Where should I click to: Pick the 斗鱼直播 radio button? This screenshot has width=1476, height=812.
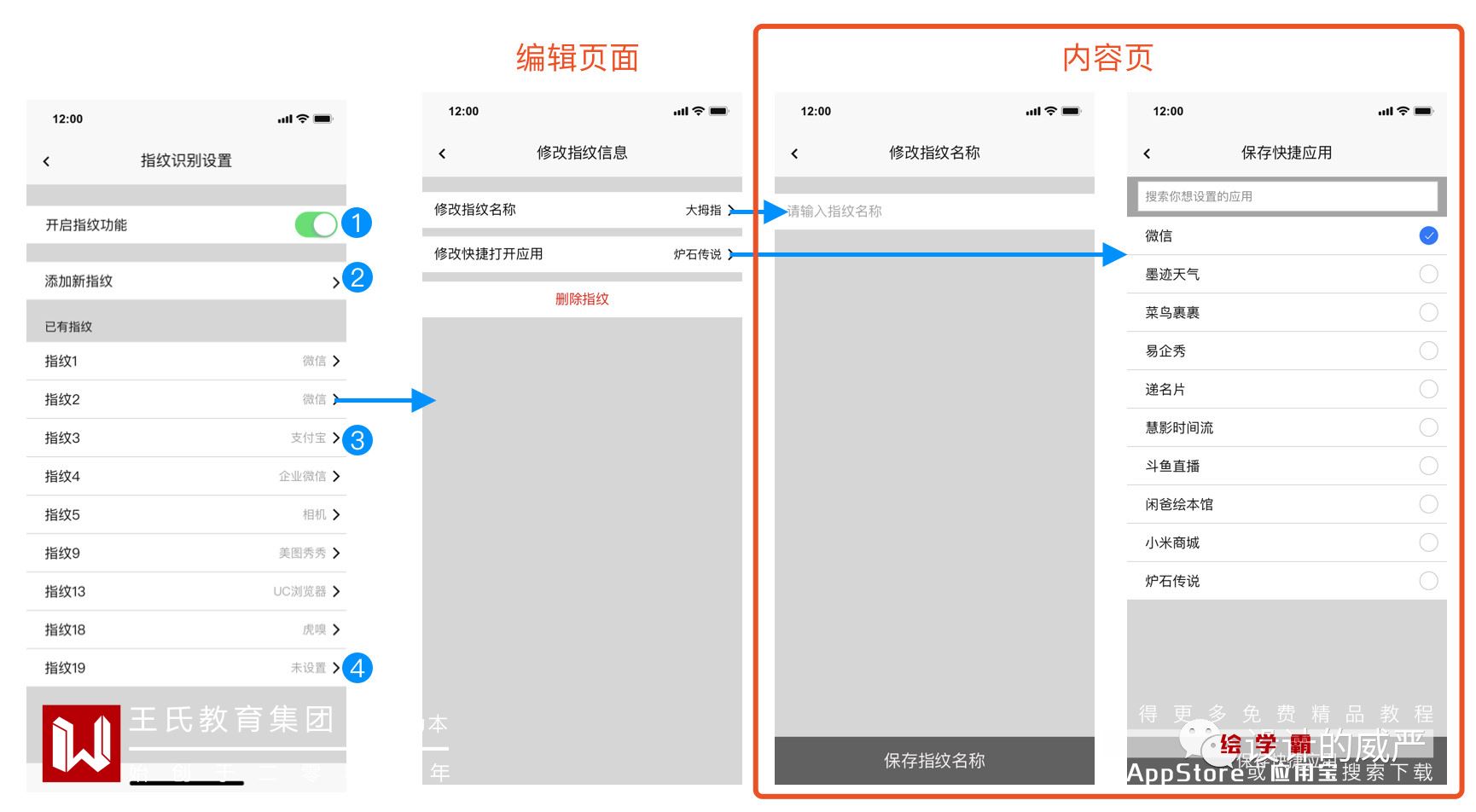pos(1428,466)
